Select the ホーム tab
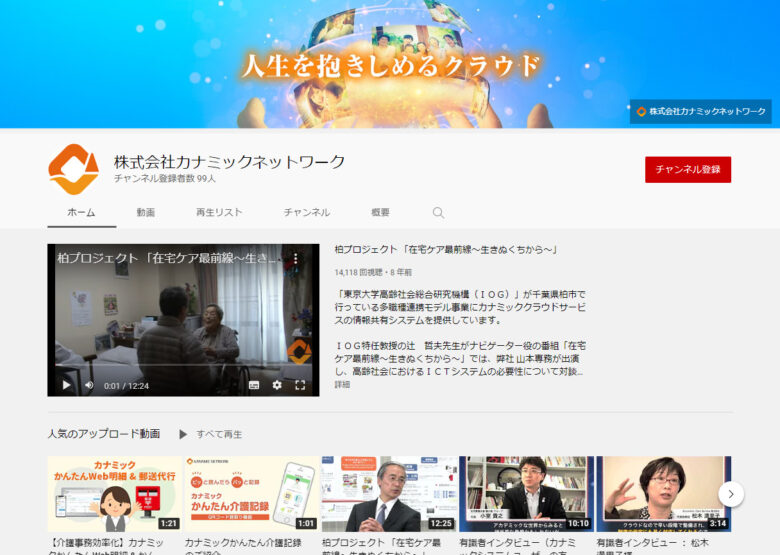 (82, 212)
